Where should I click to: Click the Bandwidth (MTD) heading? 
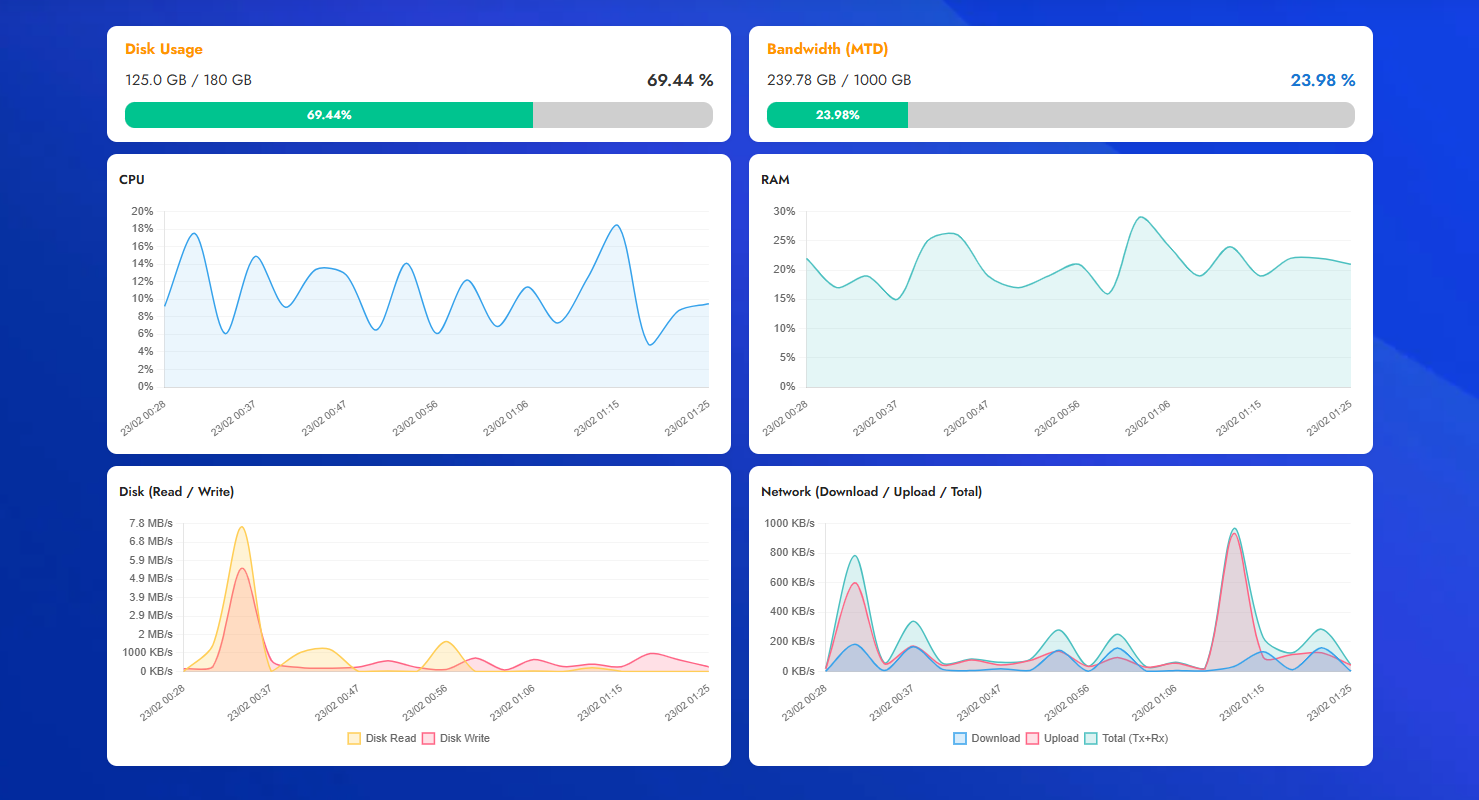point(827,49)
